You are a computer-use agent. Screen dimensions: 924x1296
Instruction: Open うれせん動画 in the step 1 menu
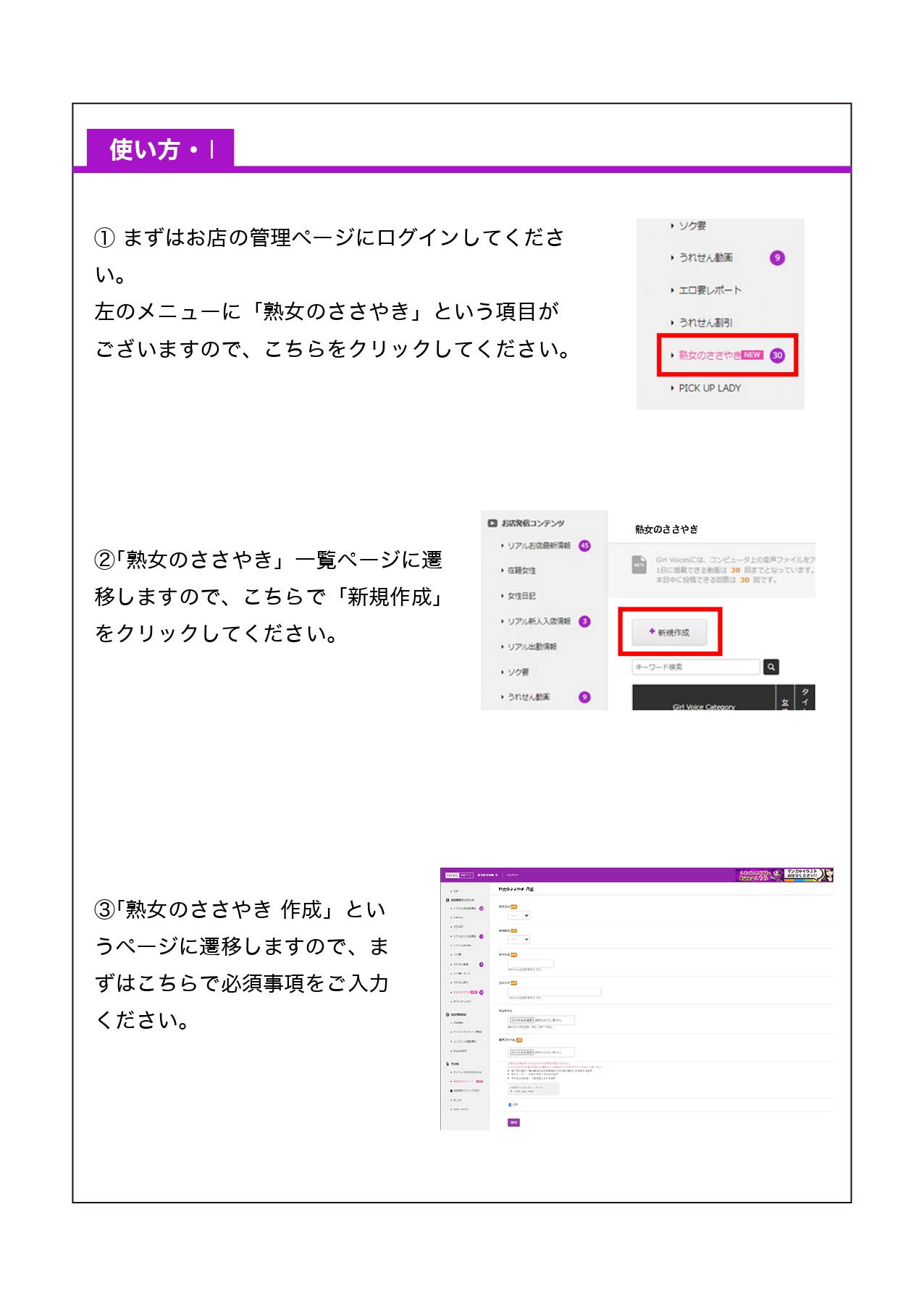click(705, 258)
